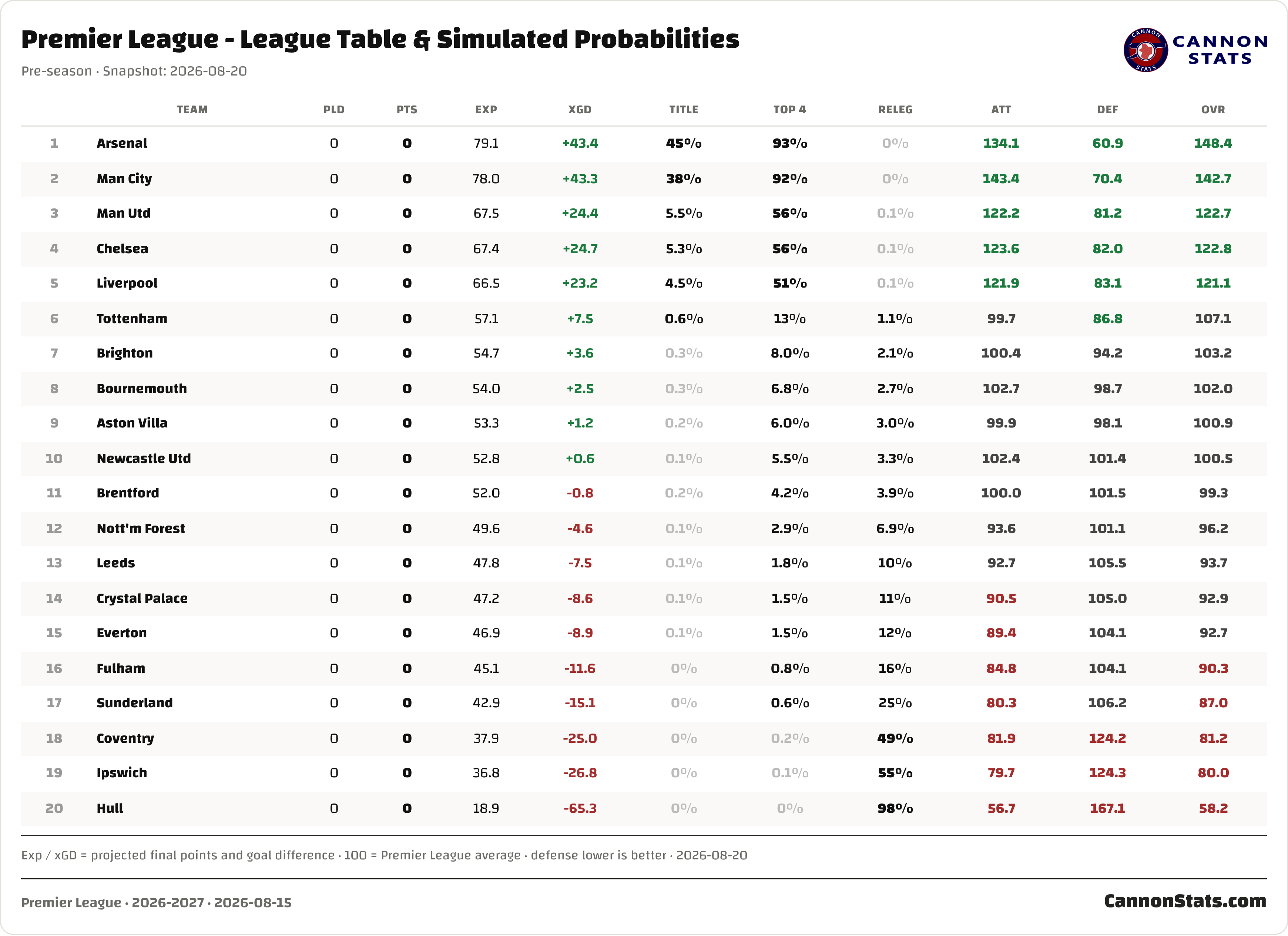The height and width of the screenshot is (936, 1288).
Task: Click the Cannon Stats circular logo
Action: point(1146,50)
